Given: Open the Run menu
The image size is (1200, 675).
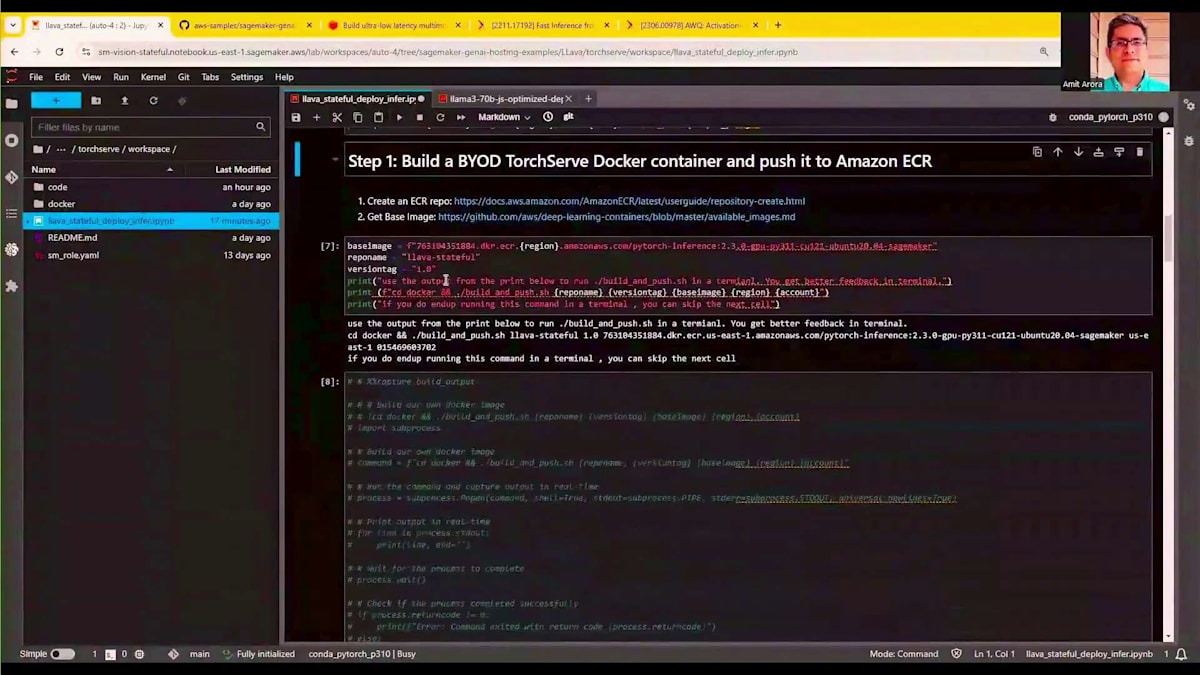Looking at the screenshot, I should tap(121, 77).
